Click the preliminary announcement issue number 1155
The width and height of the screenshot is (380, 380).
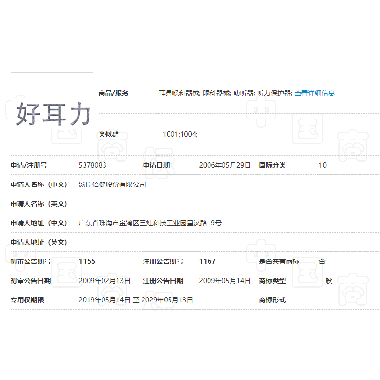(87, 261)
